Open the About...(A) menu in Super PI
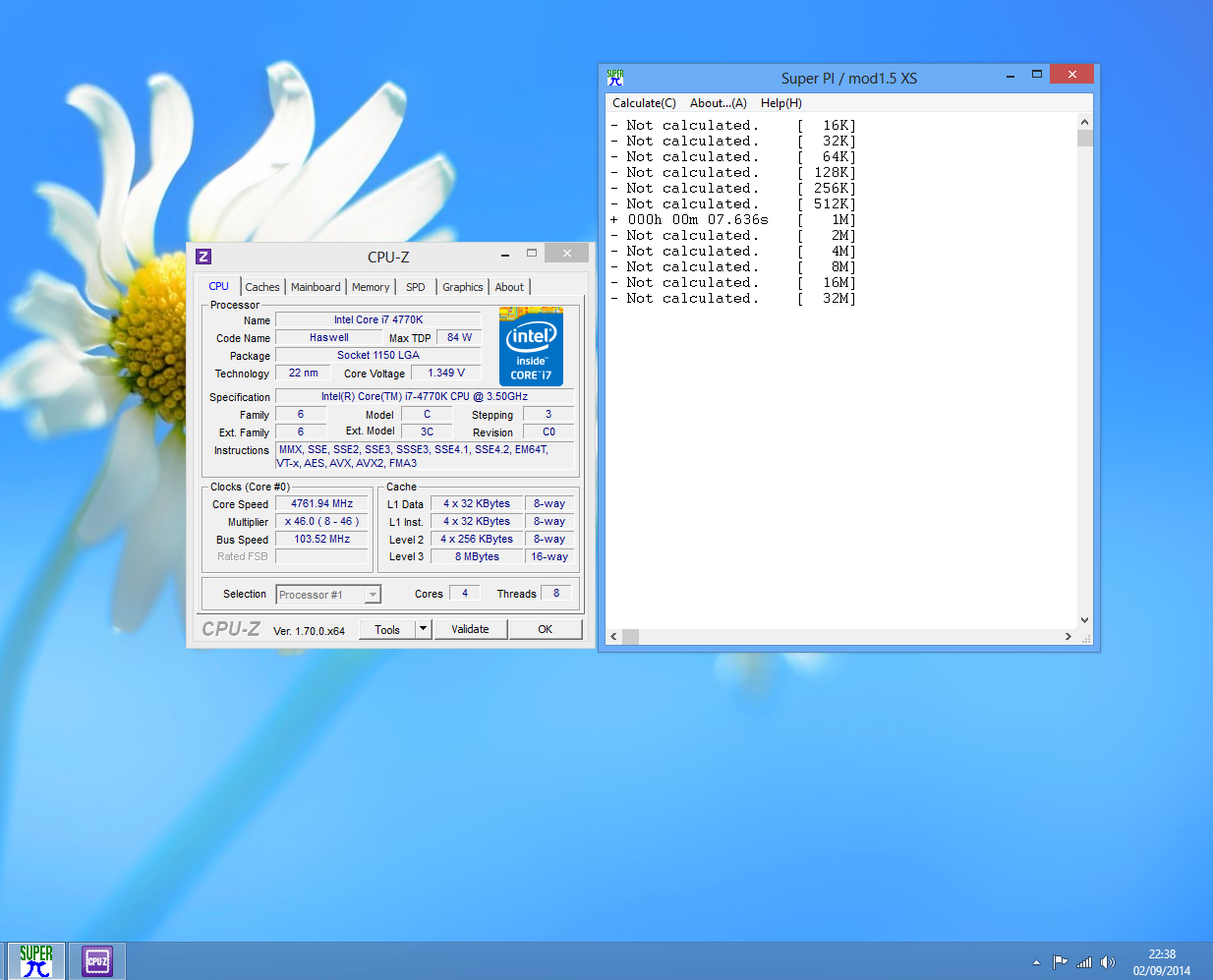The height and width of the screenshot is (980, 1213). (719, 103)
